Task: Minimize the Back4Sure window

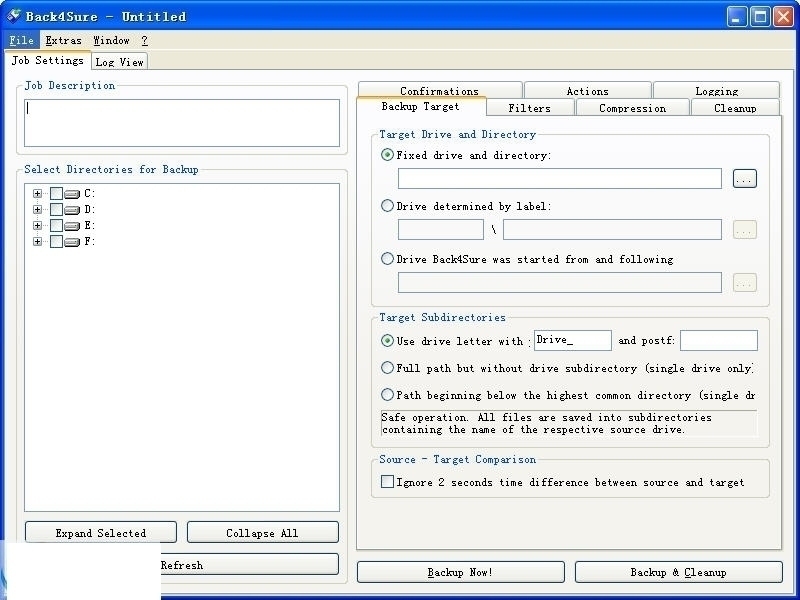Action: 736,16
